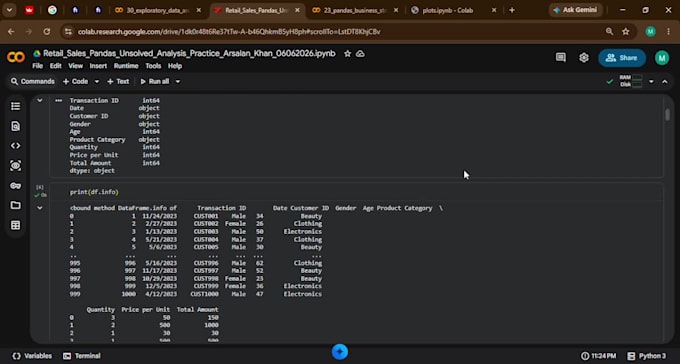Add a Text cell
The width and height of the screenshot is (680, 364).
(x=118, y=82)
